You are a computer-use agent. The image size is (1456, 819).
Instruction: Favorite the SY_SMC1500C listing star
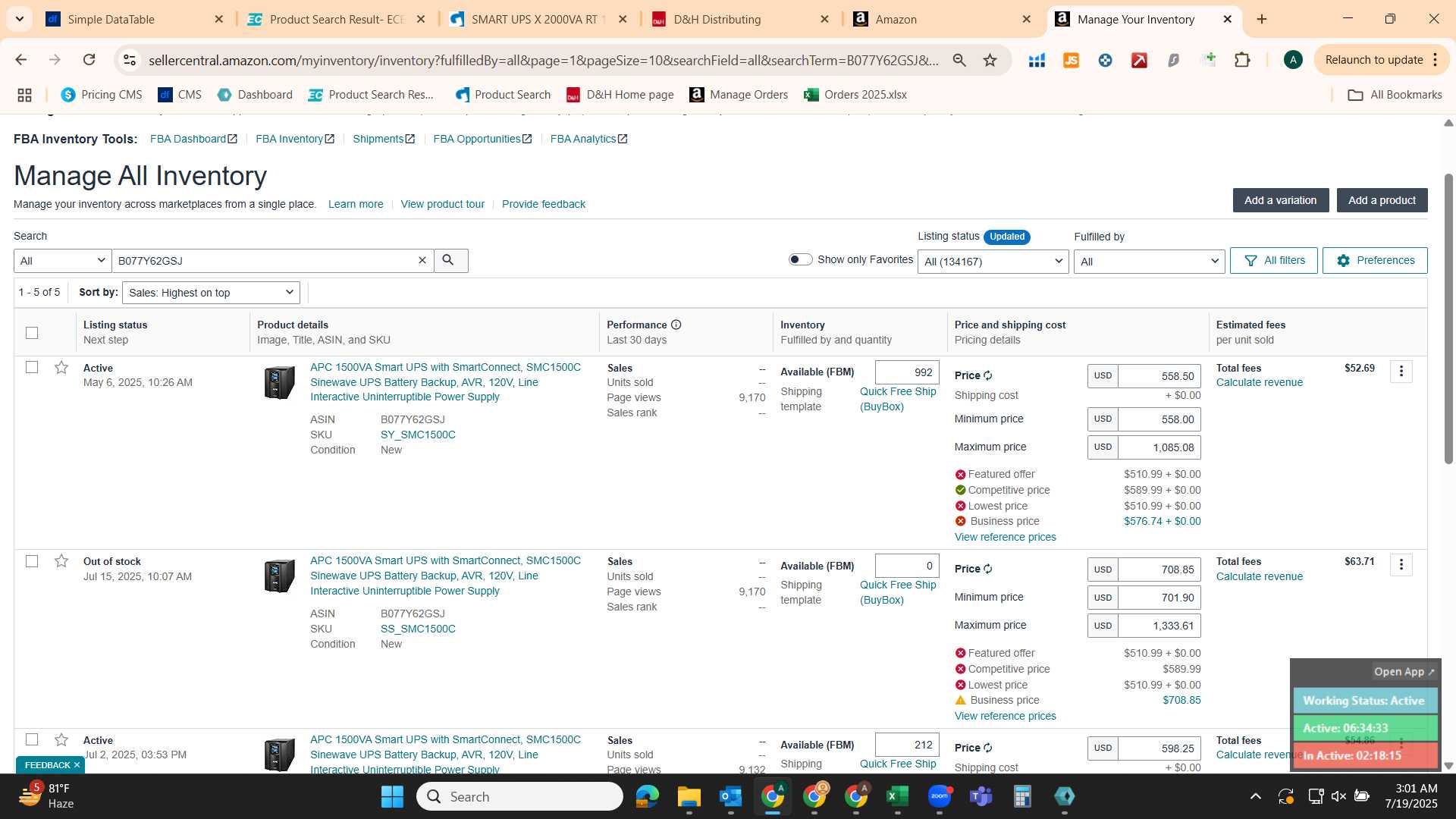(61, 368)
